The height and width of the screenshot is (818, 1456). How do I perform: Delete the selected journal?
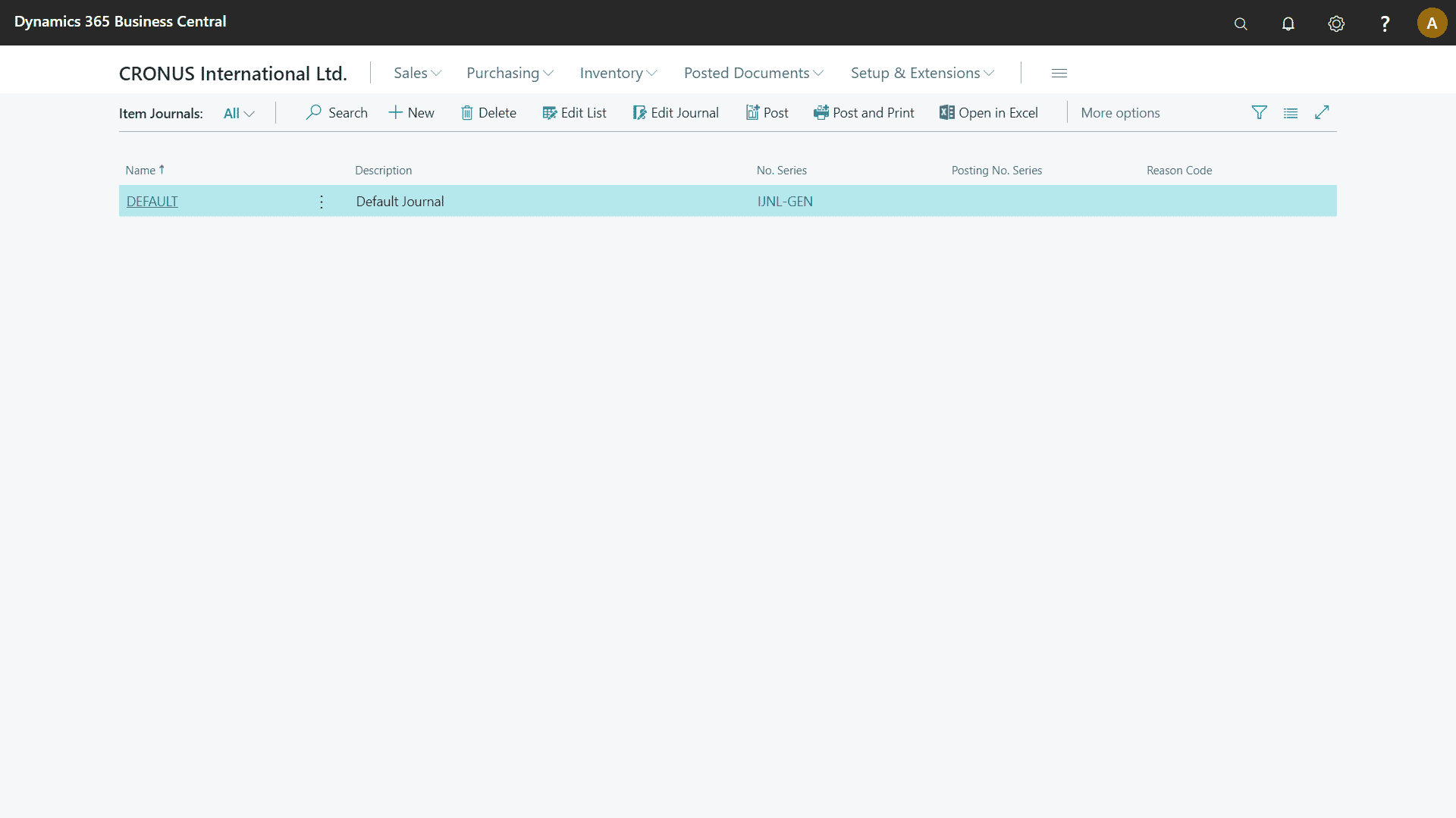[x=488, y=113]
